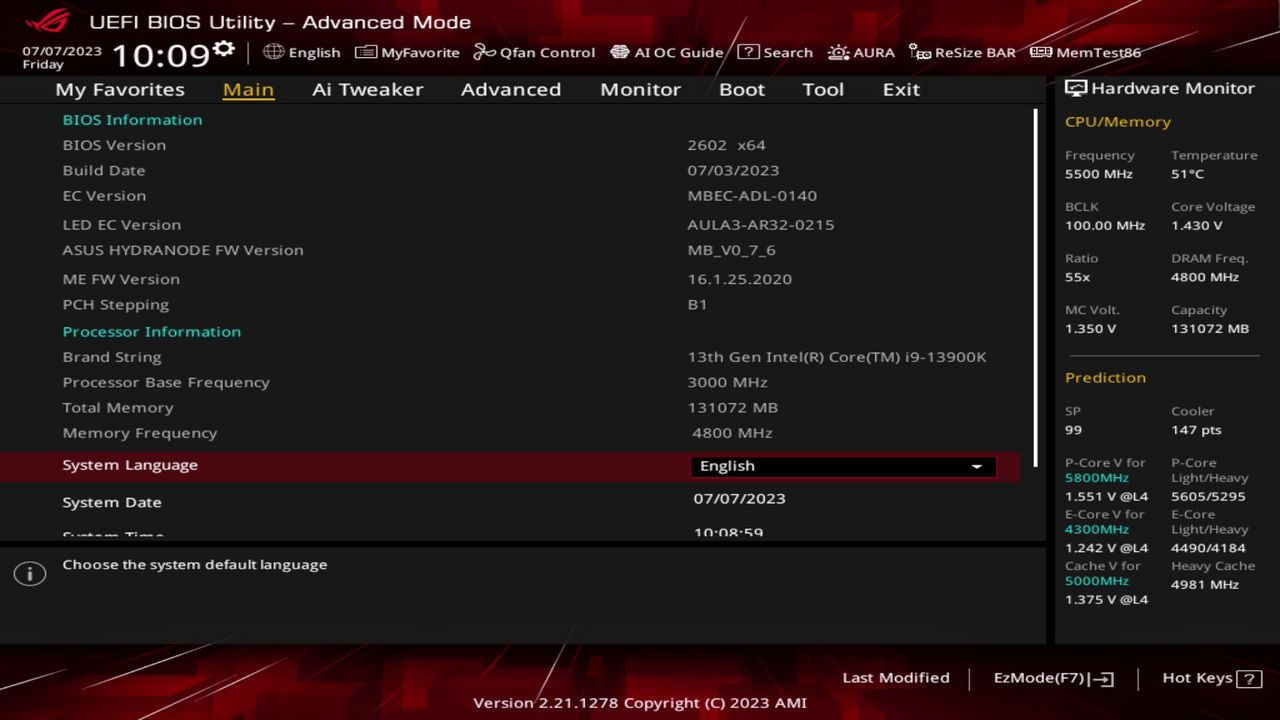The image size is (1280, 720).
Task: Open the System Language dropdown
Action: (x=843, y=466)
